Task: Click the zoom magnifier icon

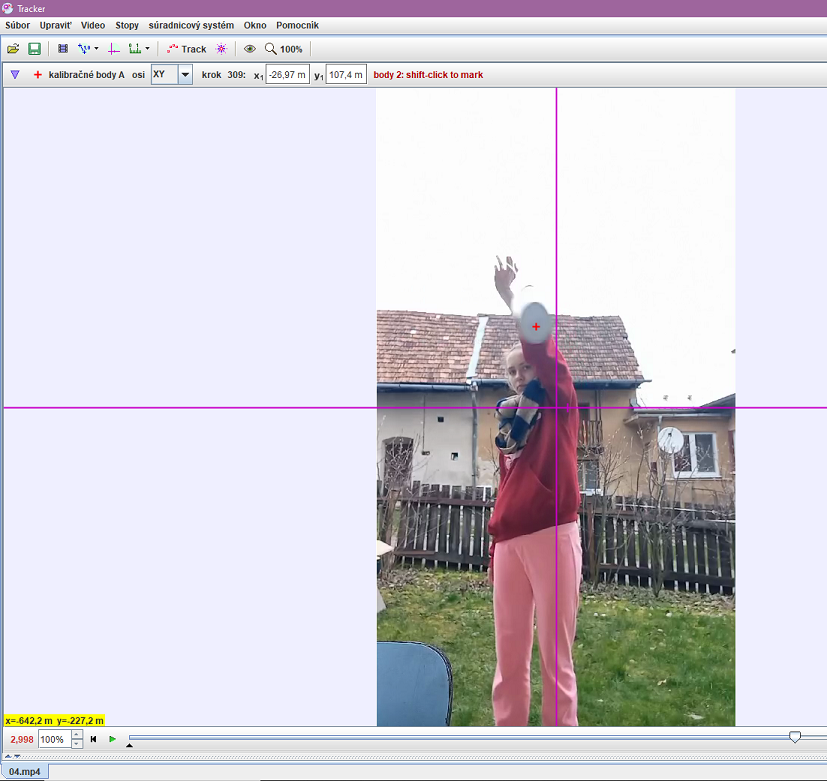Action: tap(271, 48)
